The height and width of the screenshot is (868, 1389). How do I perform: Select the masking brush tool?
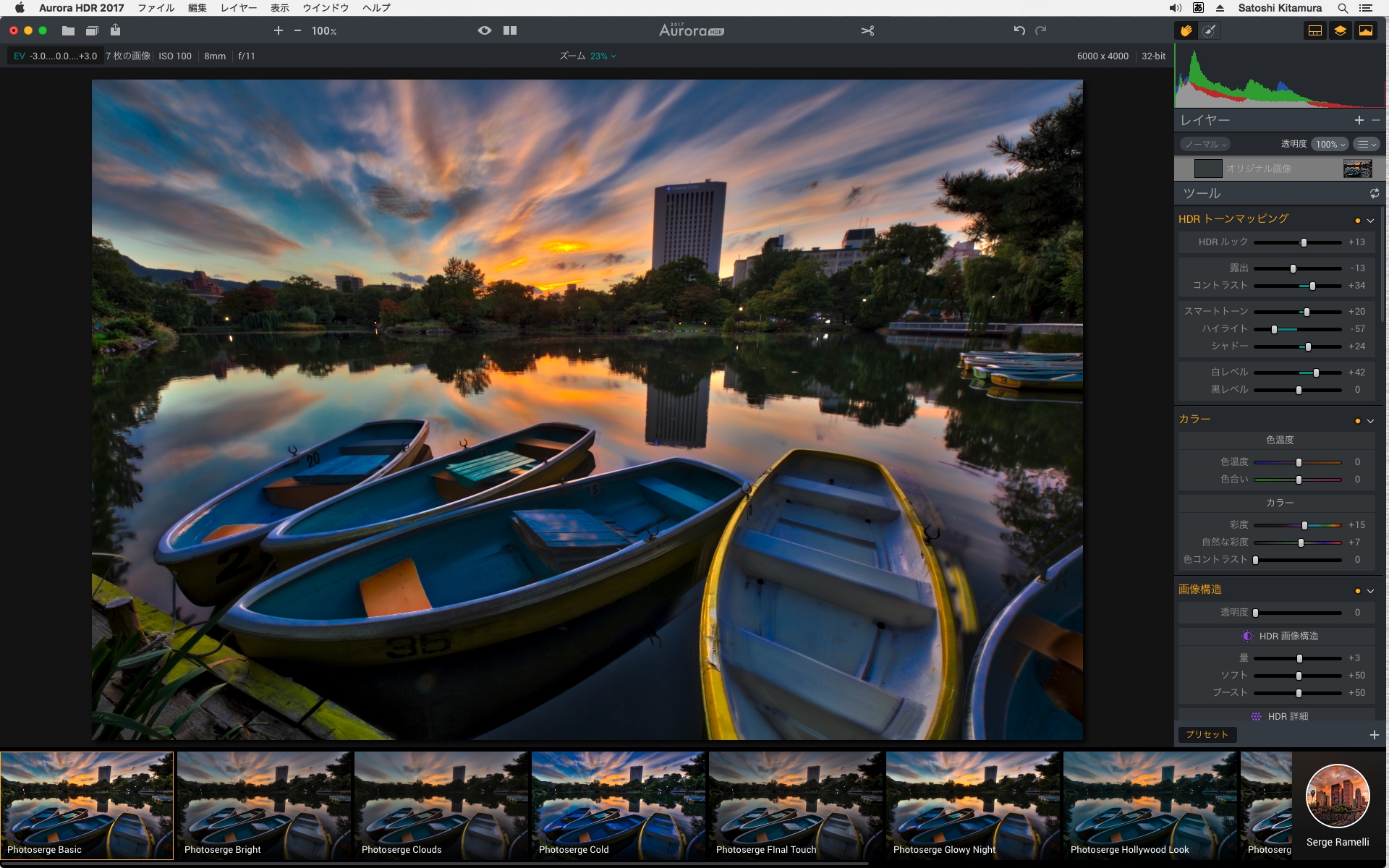pyautogui.click(x=1209, y=30)
